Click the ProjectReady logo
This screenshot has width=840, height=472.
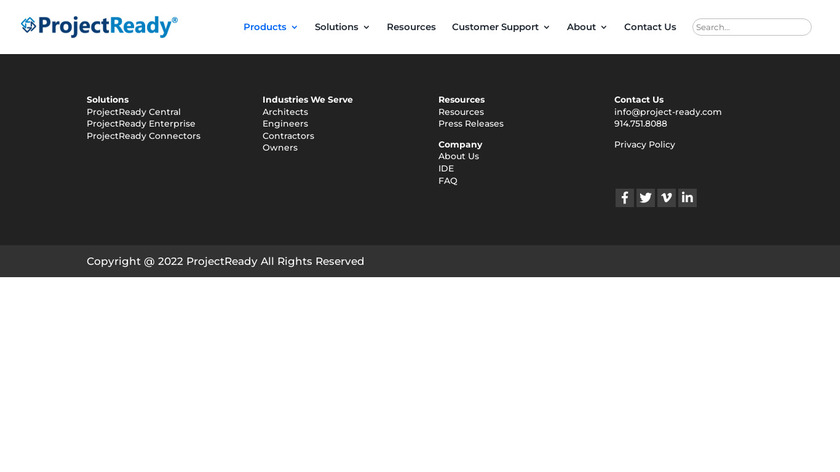[x=99, y=27]
